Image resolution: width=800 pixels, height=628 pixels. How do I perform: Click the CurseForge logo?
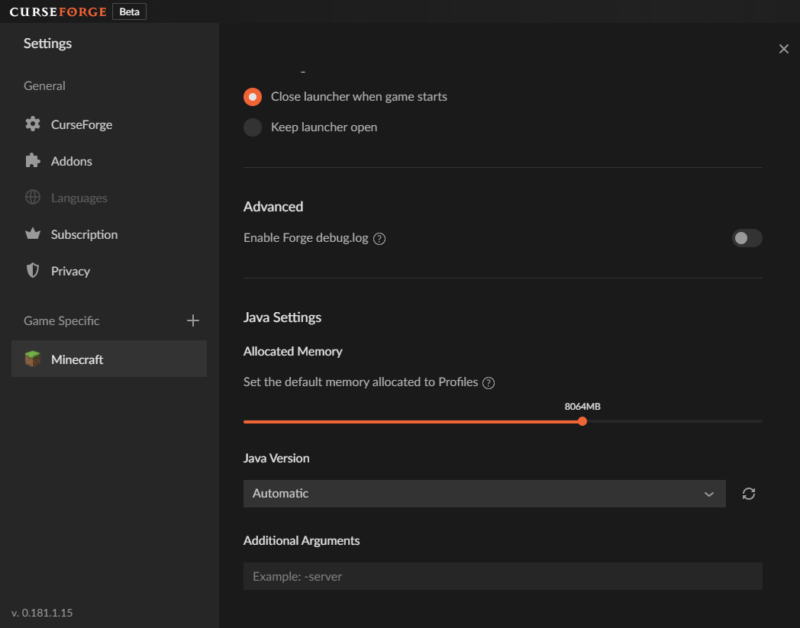58,12
